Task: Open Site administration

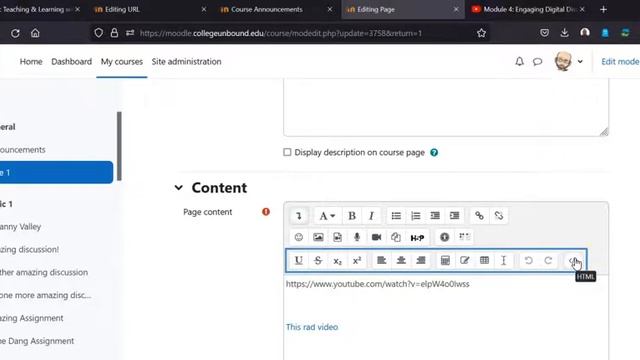Action: pyautogui.click(x=187, y=62)
